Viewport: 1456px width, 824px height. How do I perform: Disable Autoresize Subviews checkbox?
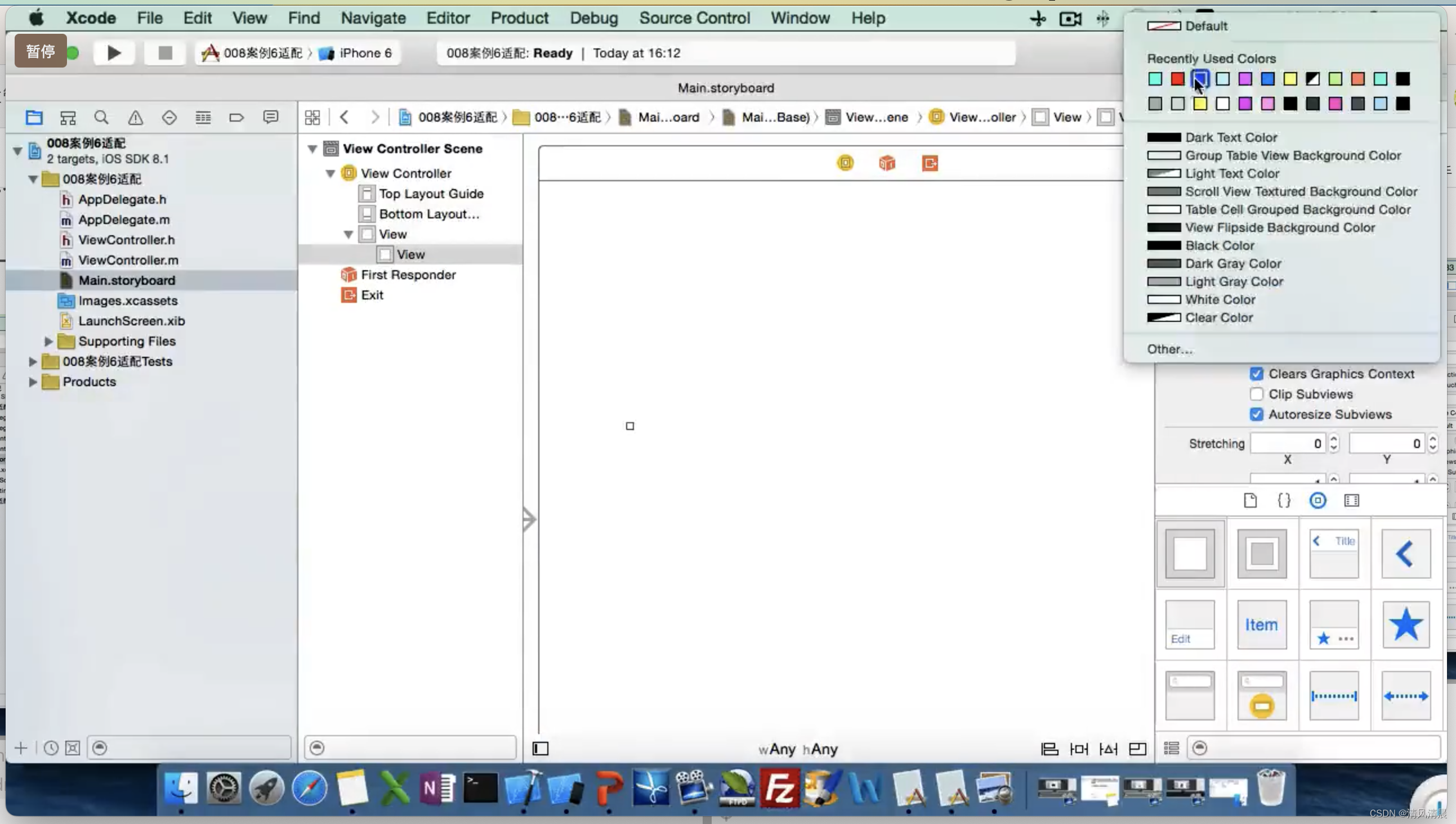click(x=1256, y=413)
